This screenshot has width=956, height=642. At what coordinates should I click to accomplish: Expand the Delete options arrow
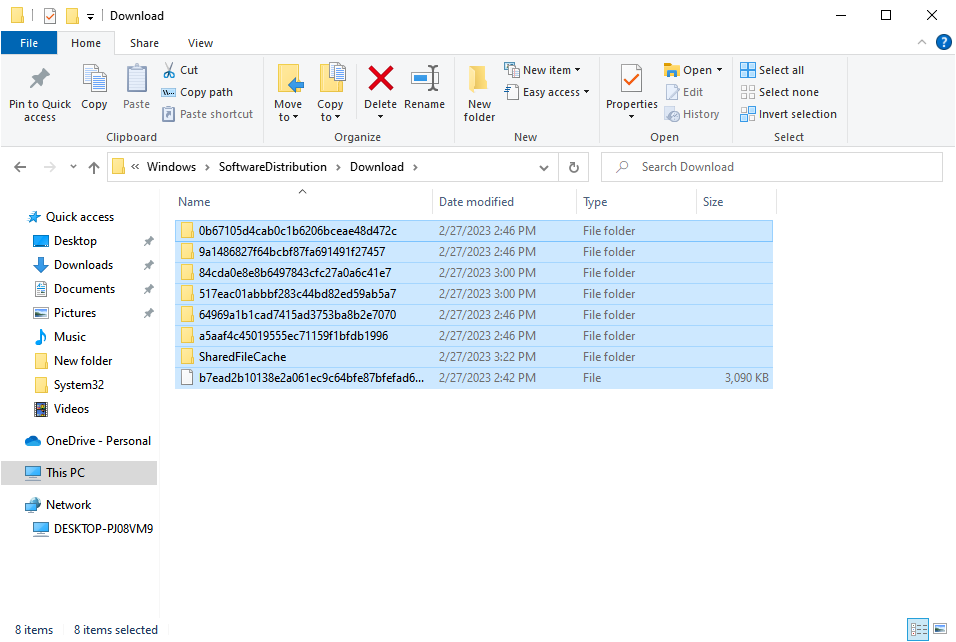click(x=380, y=116)
